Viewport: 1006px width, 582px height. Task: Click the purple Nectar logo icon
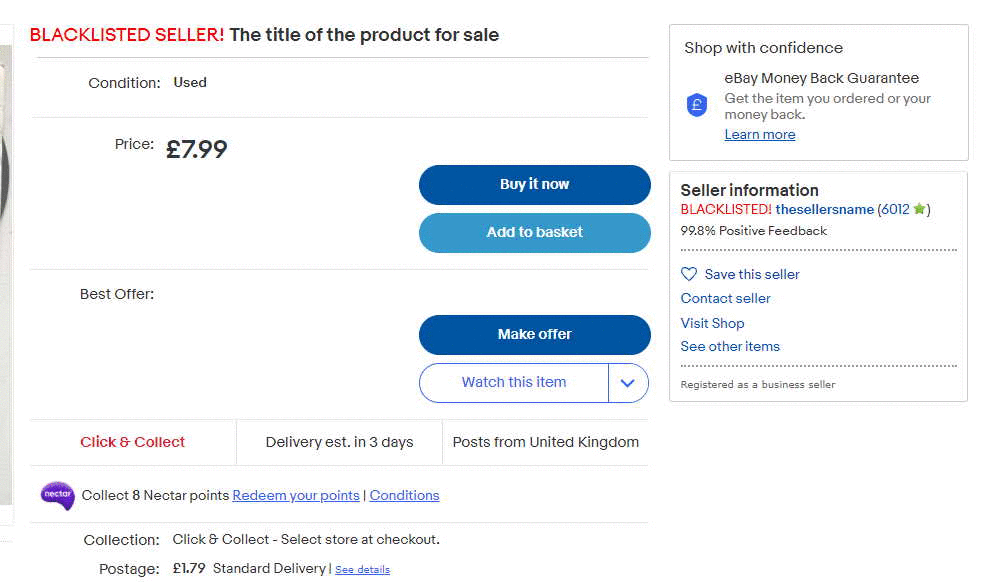pyautogui.click(x=57, y=495)
